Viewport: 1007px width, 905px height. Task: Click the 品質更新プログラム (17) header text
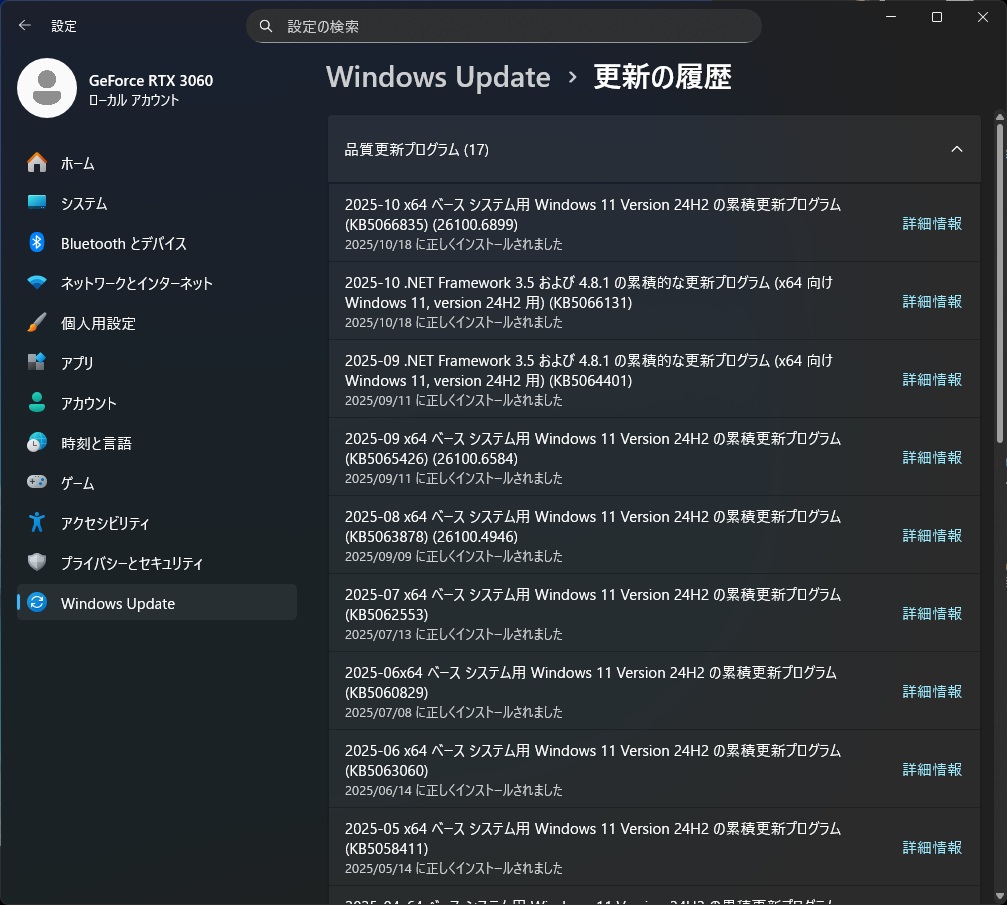tap(417, 150)
